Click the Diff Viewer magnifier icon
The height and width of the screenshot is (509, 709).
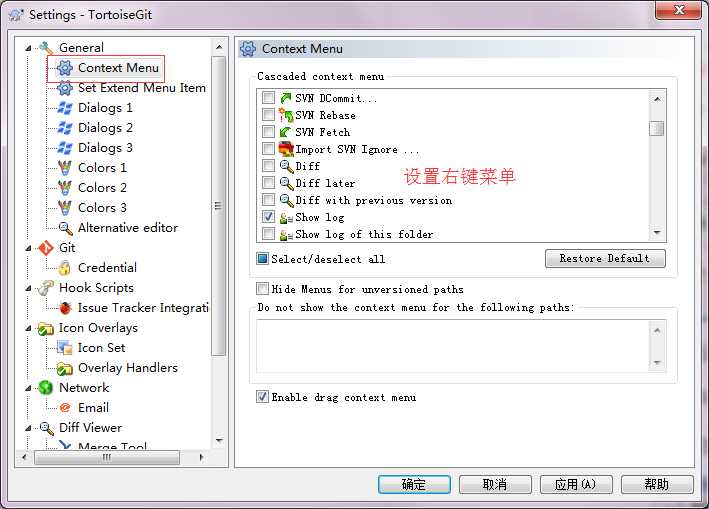[x=46, y=428]
